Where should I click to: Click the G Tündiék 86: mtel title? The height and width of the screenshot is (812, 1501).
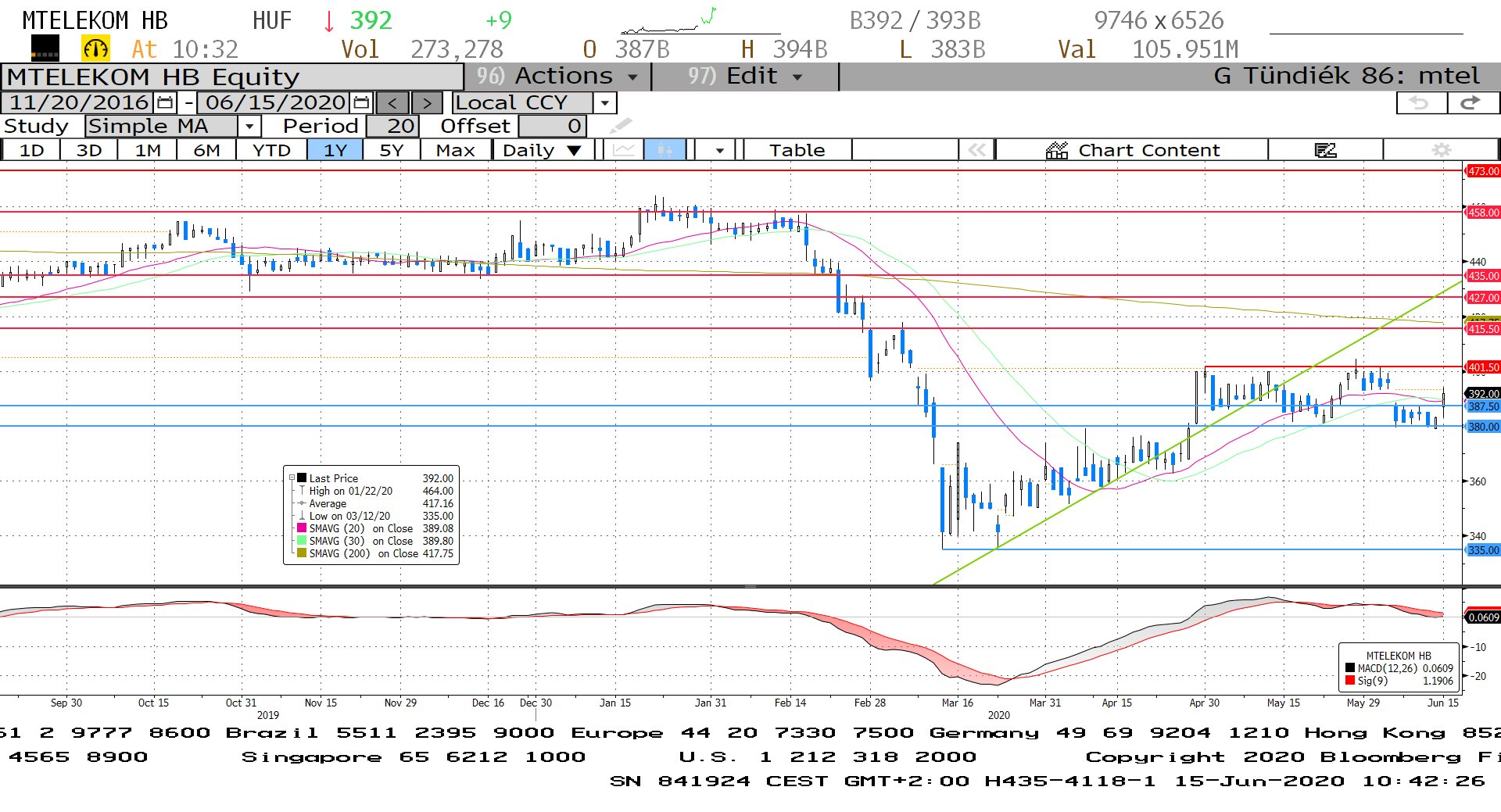pyautogui.click(x=1346, y=76)
